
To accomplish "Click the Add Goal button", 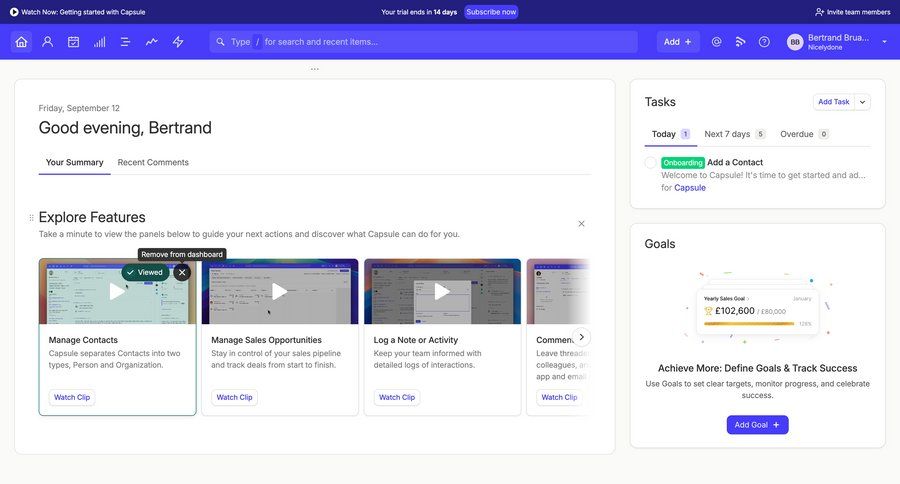I will tap(757, 425).
